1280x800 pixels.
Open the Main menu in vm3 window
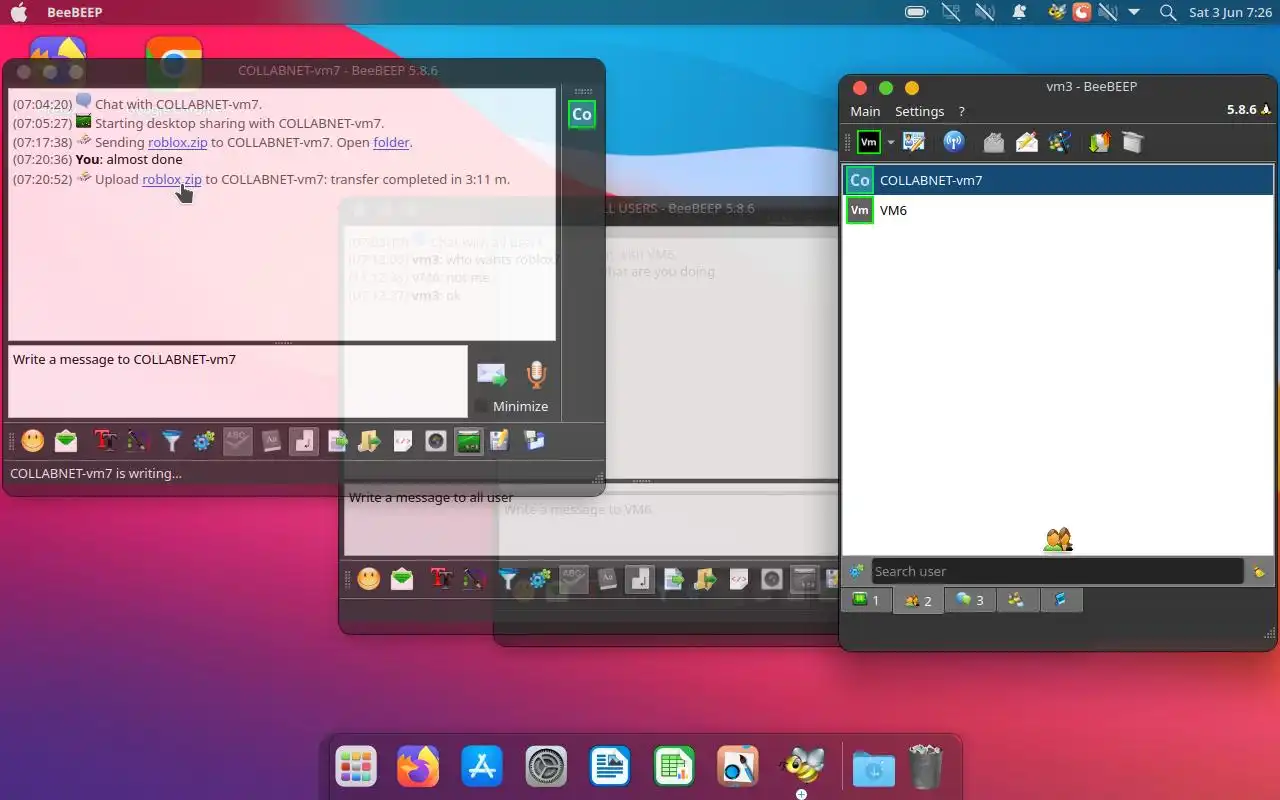tap(865, 111)
